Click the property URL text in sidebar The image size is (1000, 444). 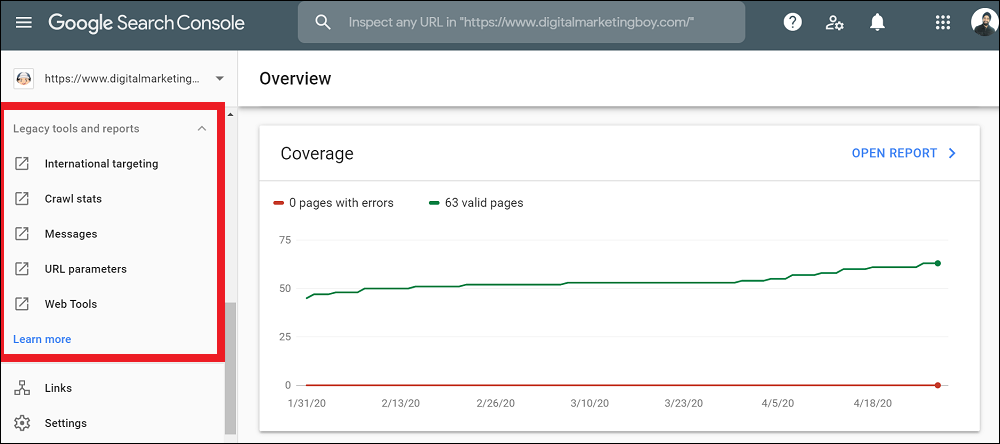(122, 79)
